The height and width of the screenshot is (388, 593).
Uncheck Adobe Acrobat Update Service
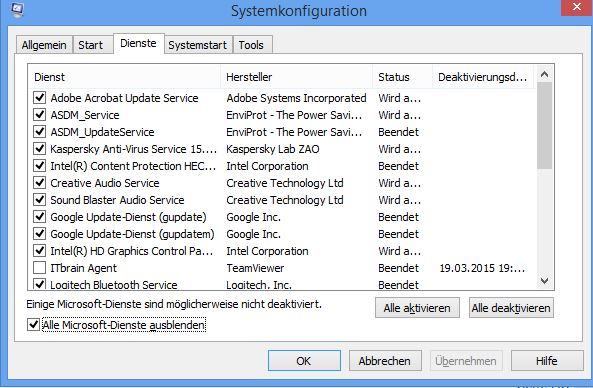(x=39, y=97)
